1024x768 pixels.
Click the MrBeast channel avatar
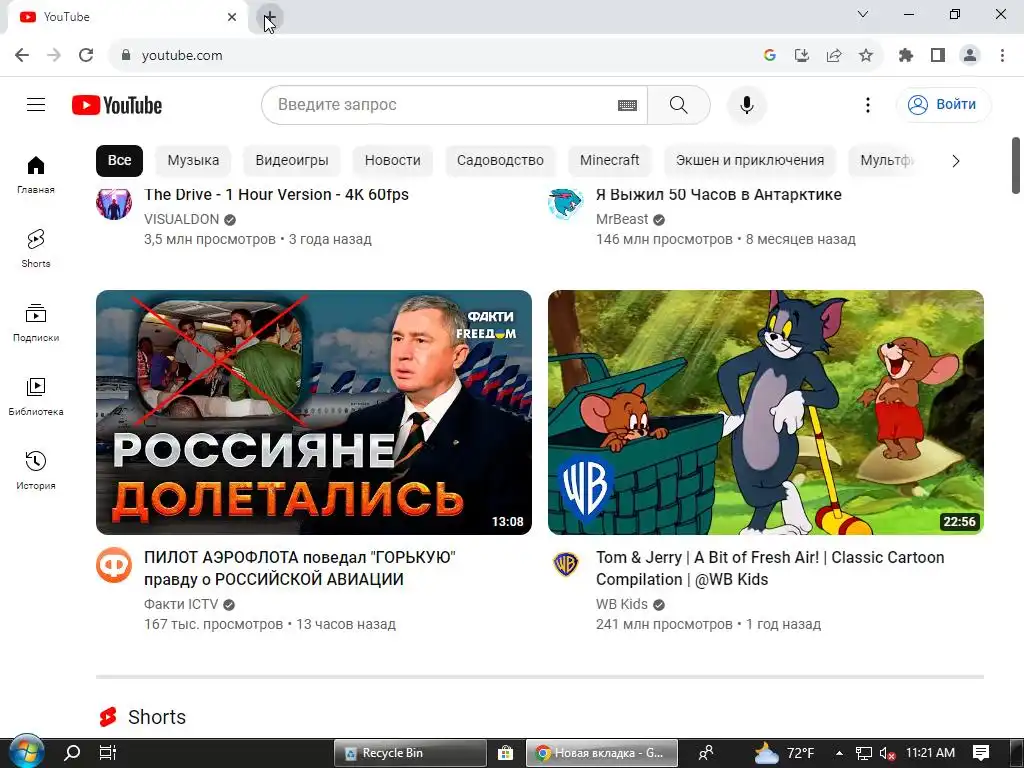[566, 202]
